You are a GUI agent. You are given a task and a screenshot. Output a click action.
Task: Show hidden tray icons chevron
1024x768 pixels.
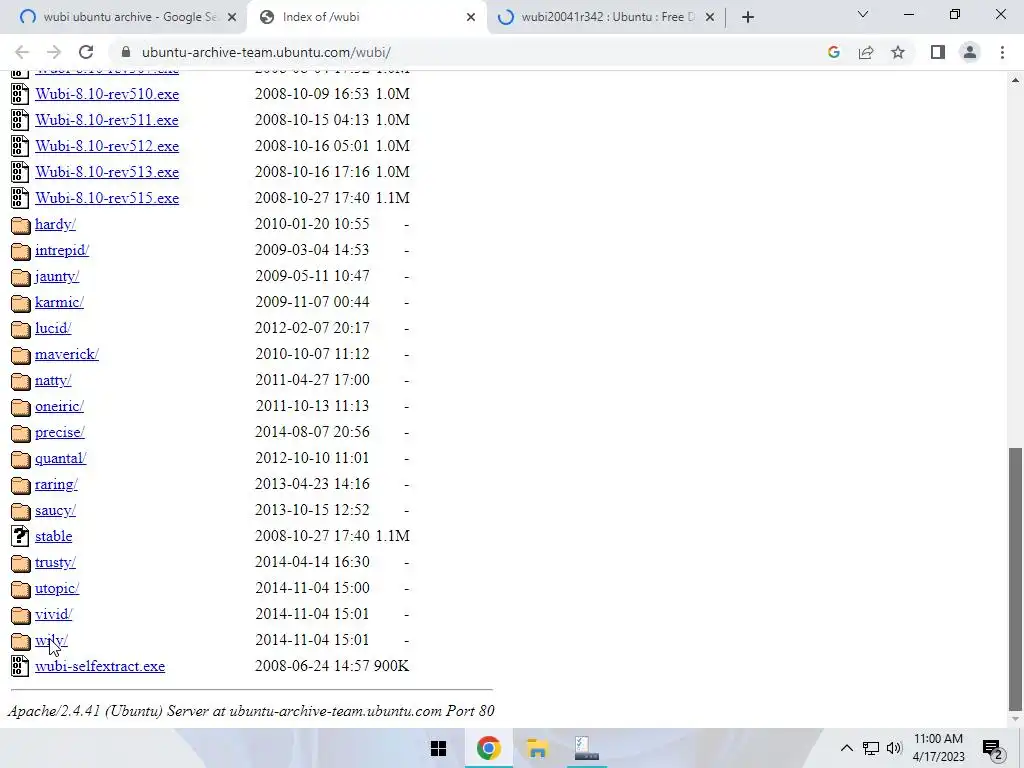click(846, 748)
